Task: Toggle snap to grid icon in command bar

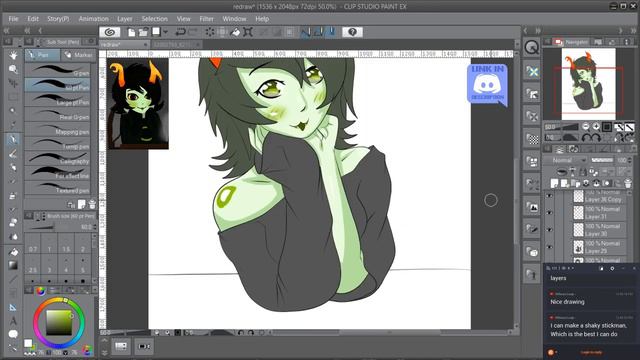Action: pyautogui.click(x=331, y=32)
